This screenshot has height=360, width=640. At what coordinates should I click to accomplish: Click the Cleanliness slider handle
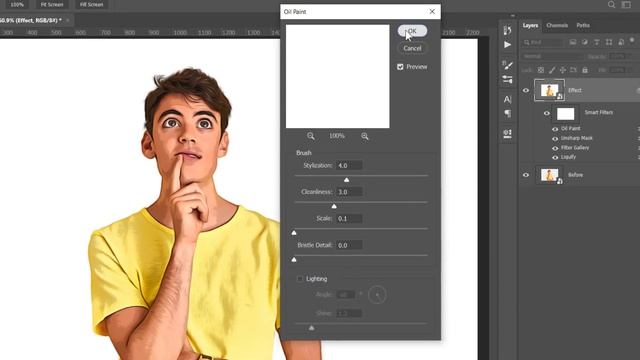tap(334, 207)
